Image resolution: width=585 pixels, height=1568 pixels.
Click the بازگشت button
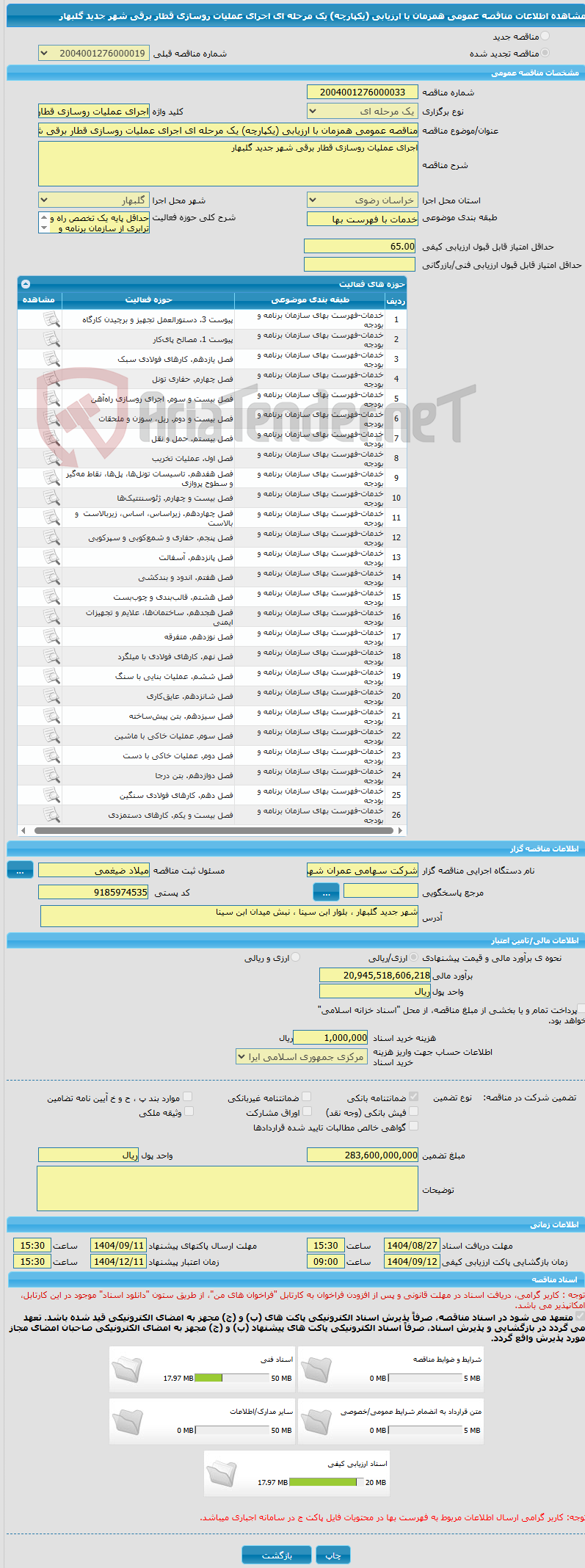click(277, 1556)
